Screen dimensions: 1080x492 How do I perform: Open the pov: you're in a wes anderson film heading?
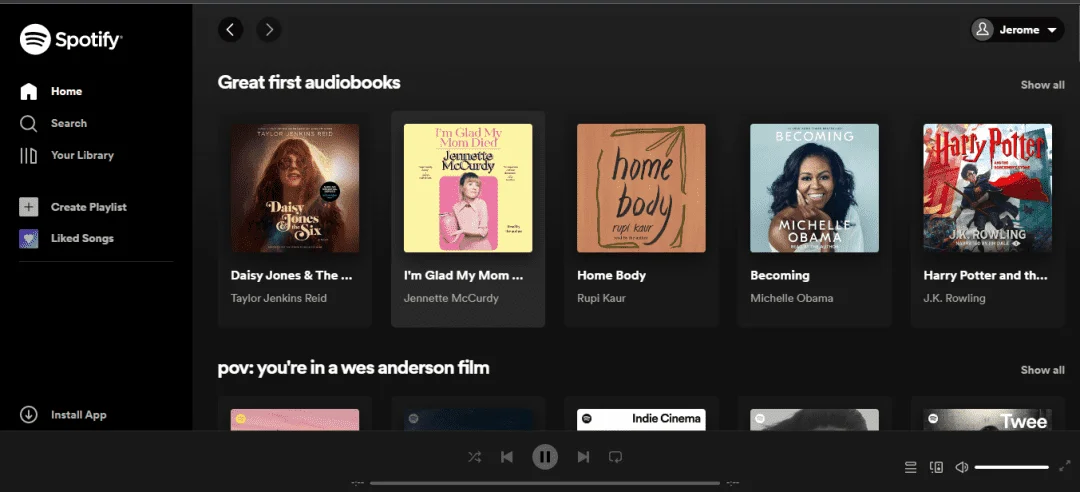[353, 368]
